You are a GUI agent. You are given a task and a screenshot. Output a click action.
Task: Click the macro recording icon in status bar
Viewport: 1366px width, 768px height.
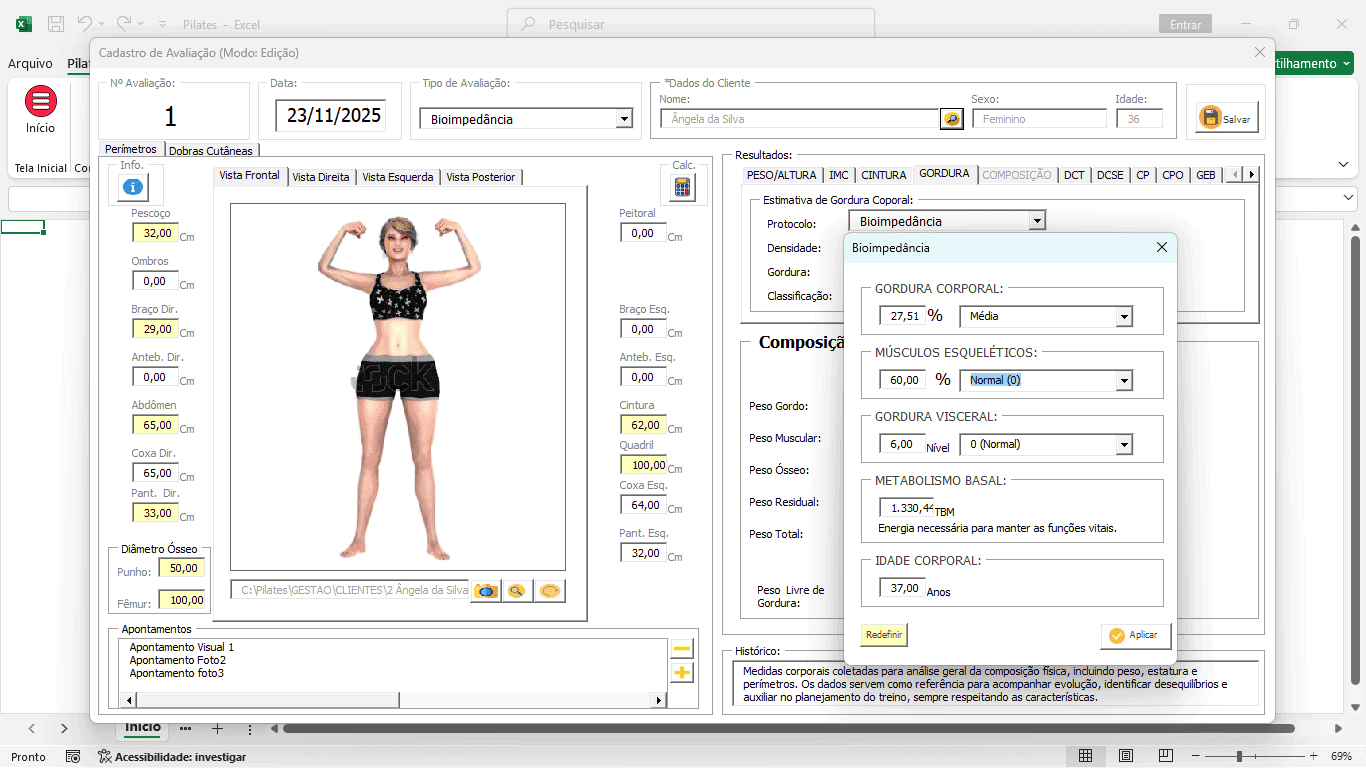(x=73, y=757)
